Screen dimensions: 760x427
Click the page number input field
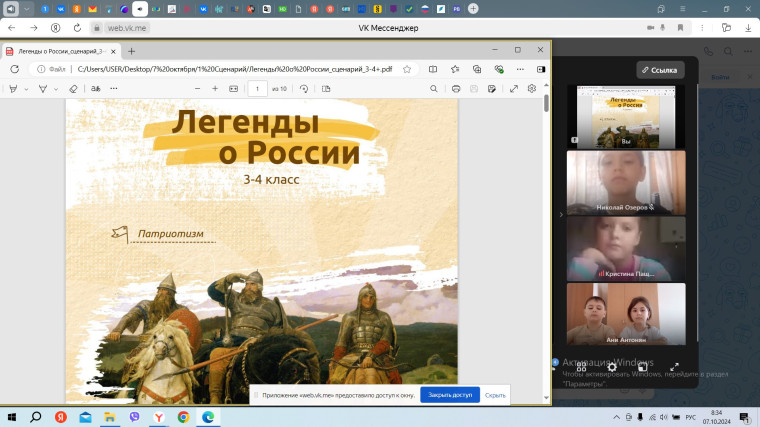pyautogui.click(x=257, y=89)
